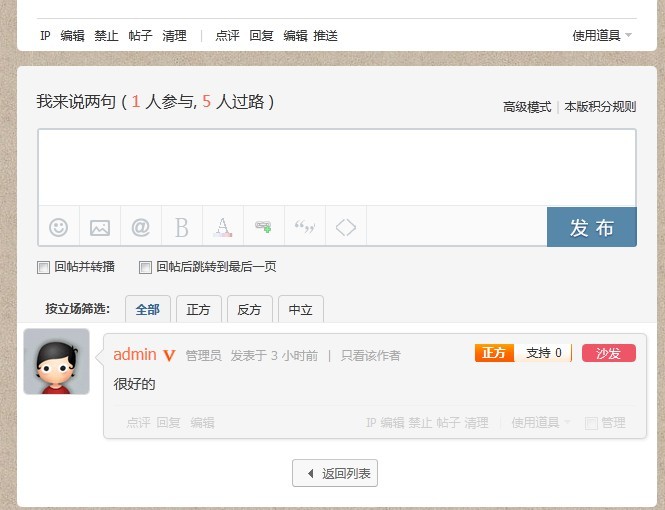This screenshot has height=510, width=665.
Task: Click 点评 under admin's reply
Action: [138, 422]
